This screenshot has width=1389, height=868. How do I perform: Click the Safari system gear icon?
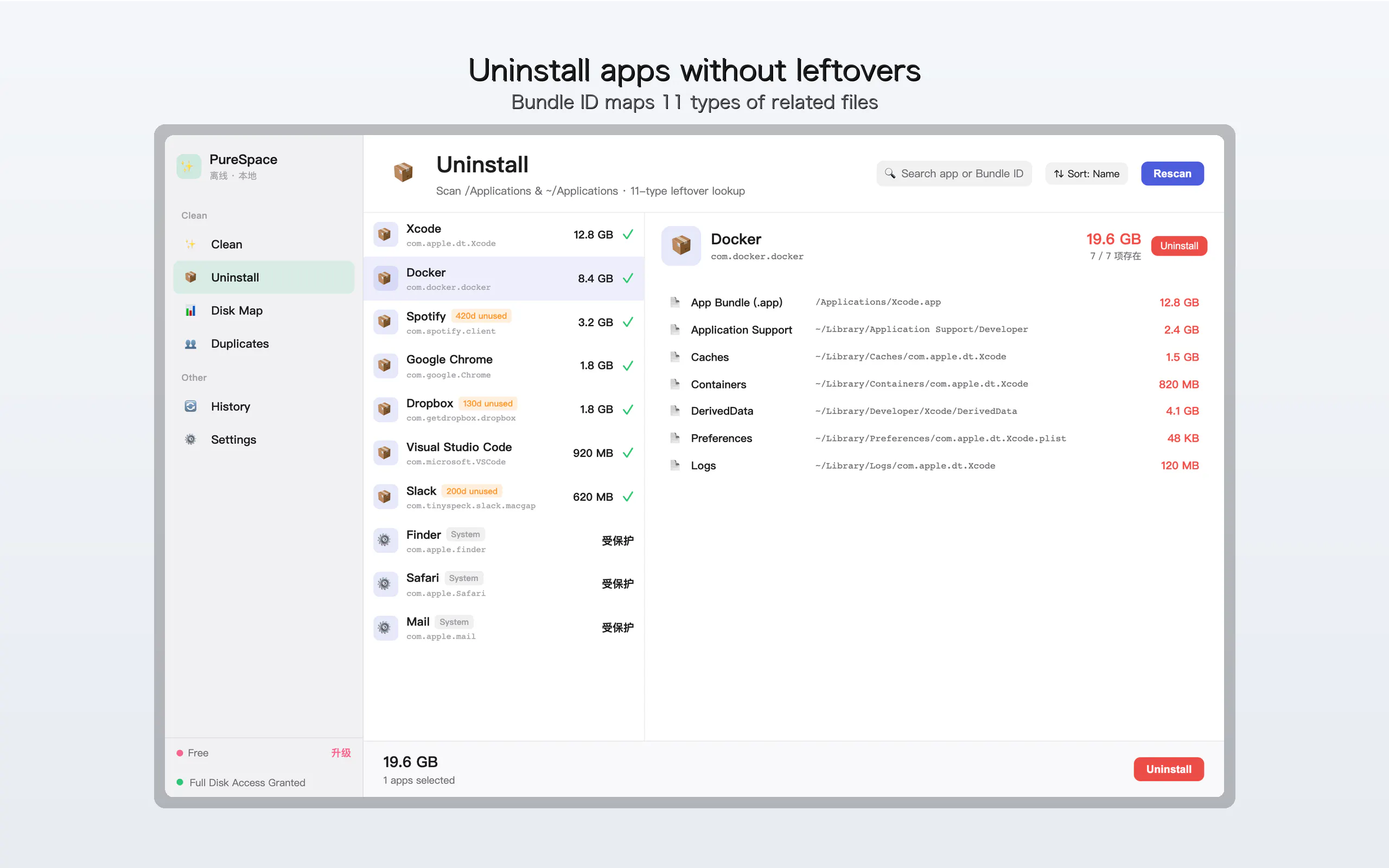(385, 584)
